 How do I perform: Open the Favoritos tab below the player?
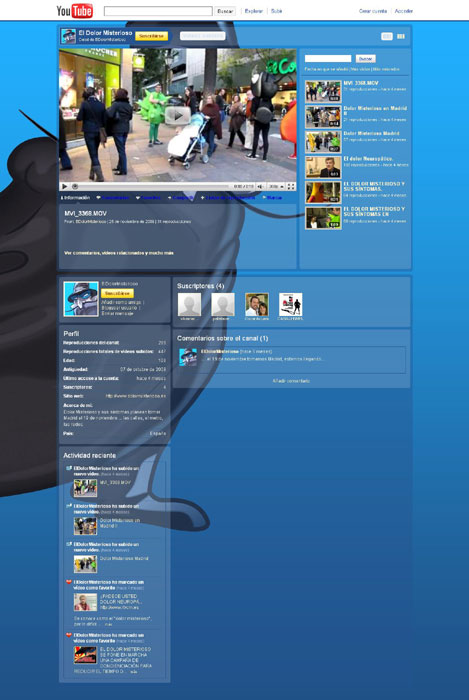click(149, 198)
